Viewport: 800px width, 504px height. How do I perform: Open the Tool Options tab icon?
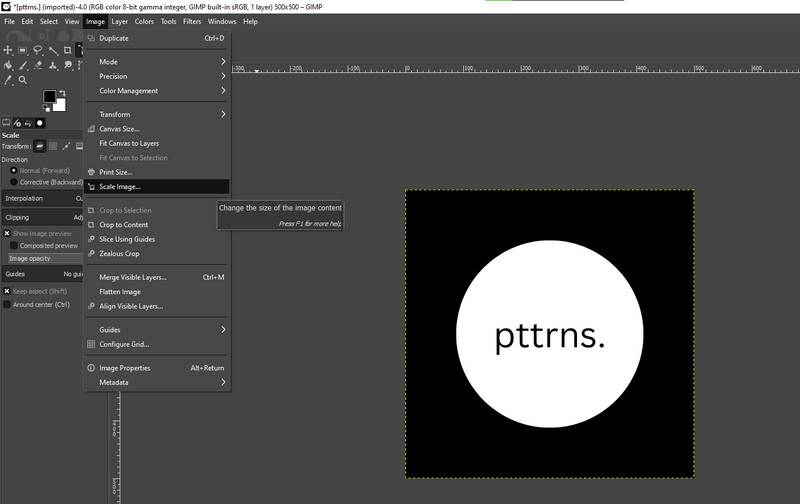6,123
